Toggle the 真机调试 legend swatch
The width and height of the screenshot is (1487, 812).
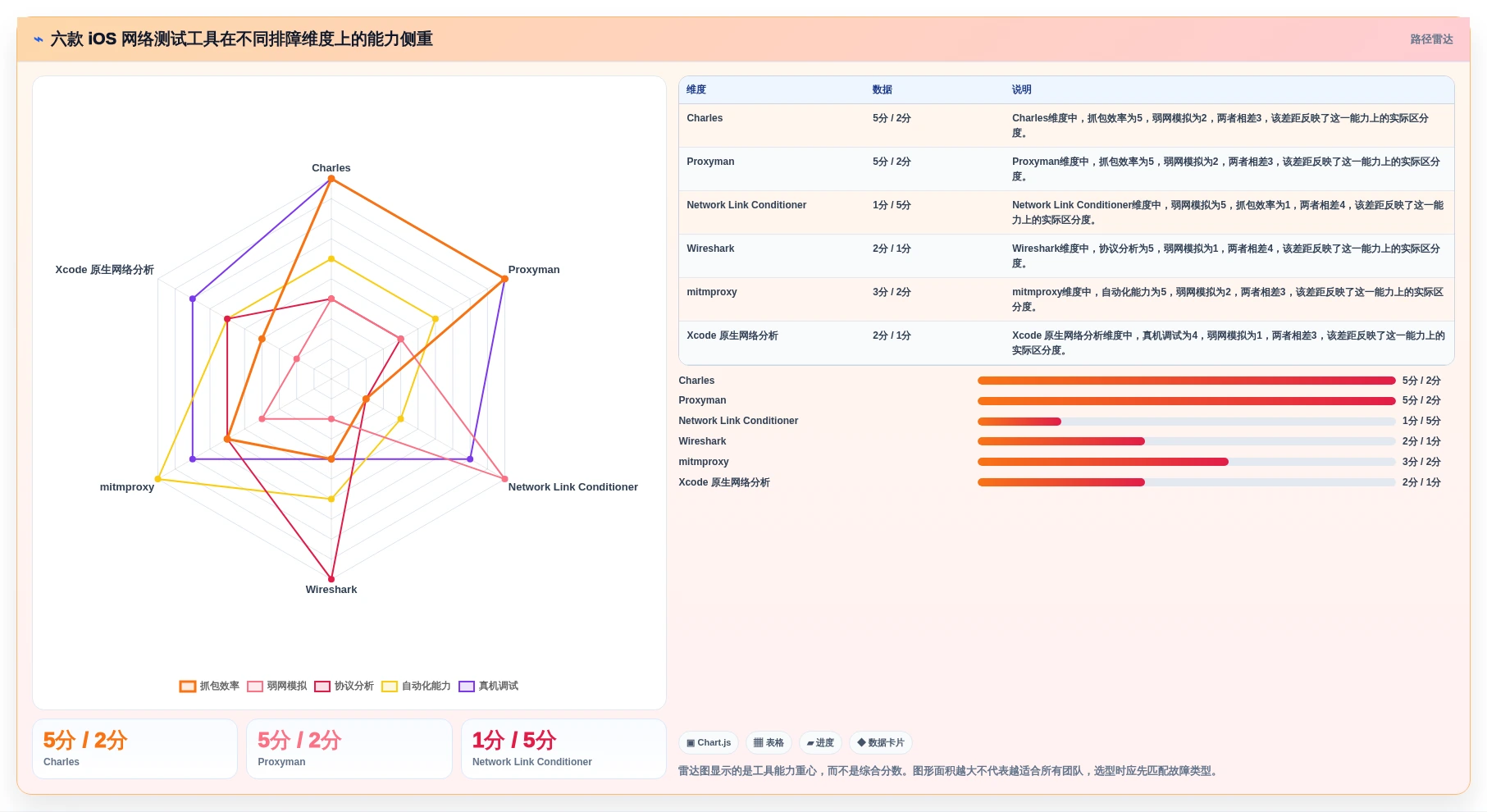pos(467,687)
